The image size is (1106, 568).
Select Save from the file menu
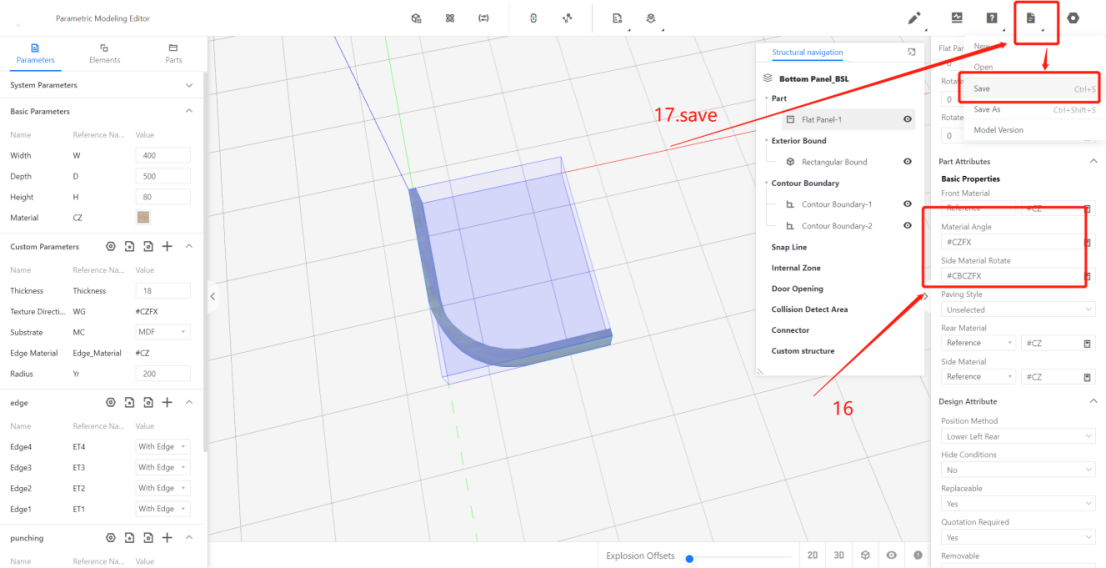coord(983,88)
